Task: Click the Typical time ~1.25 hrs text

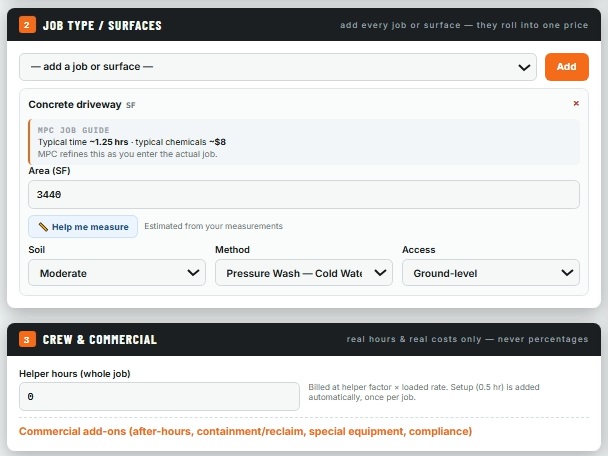Action: [x=83, y=142]
